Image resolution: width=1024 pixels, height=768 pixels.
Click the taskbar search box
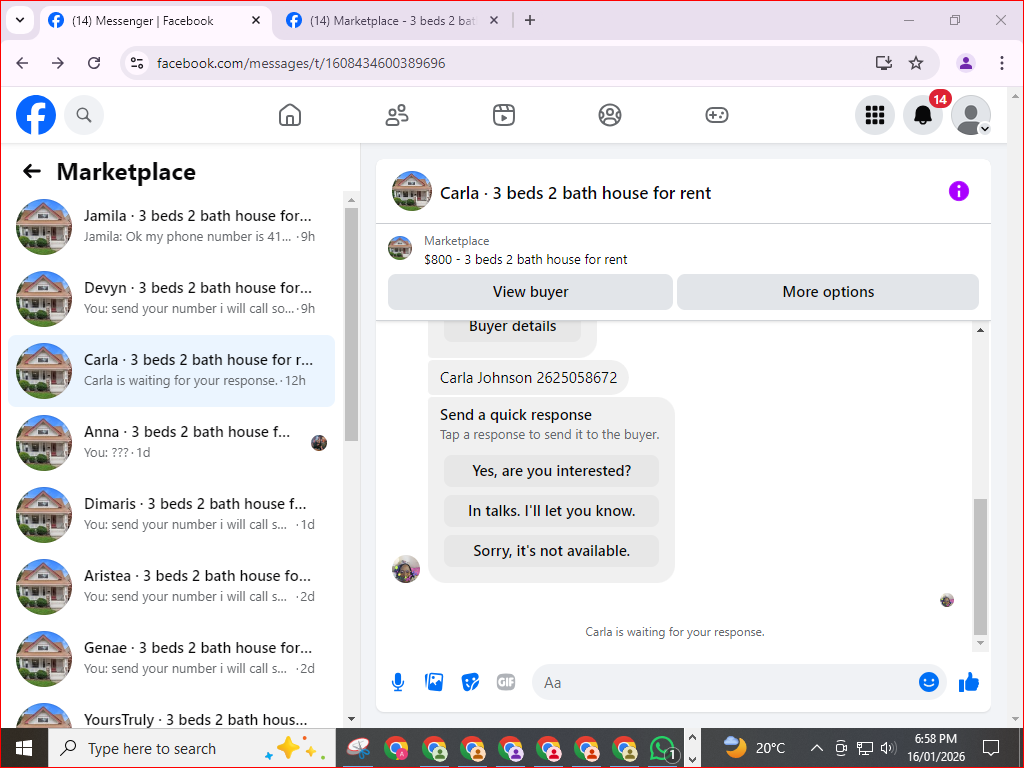[191, 748]
